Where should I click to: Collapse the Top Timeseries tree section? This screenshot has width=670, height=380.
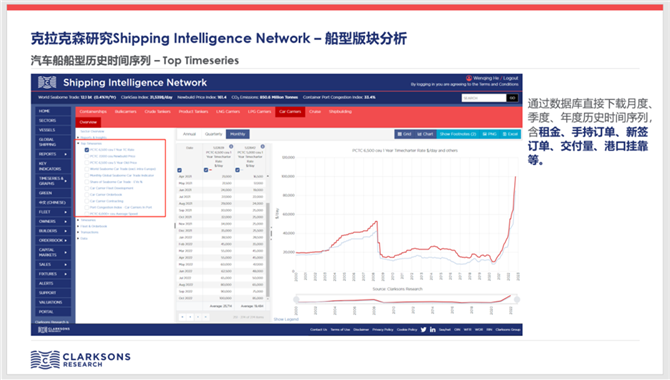coord(78,144)
